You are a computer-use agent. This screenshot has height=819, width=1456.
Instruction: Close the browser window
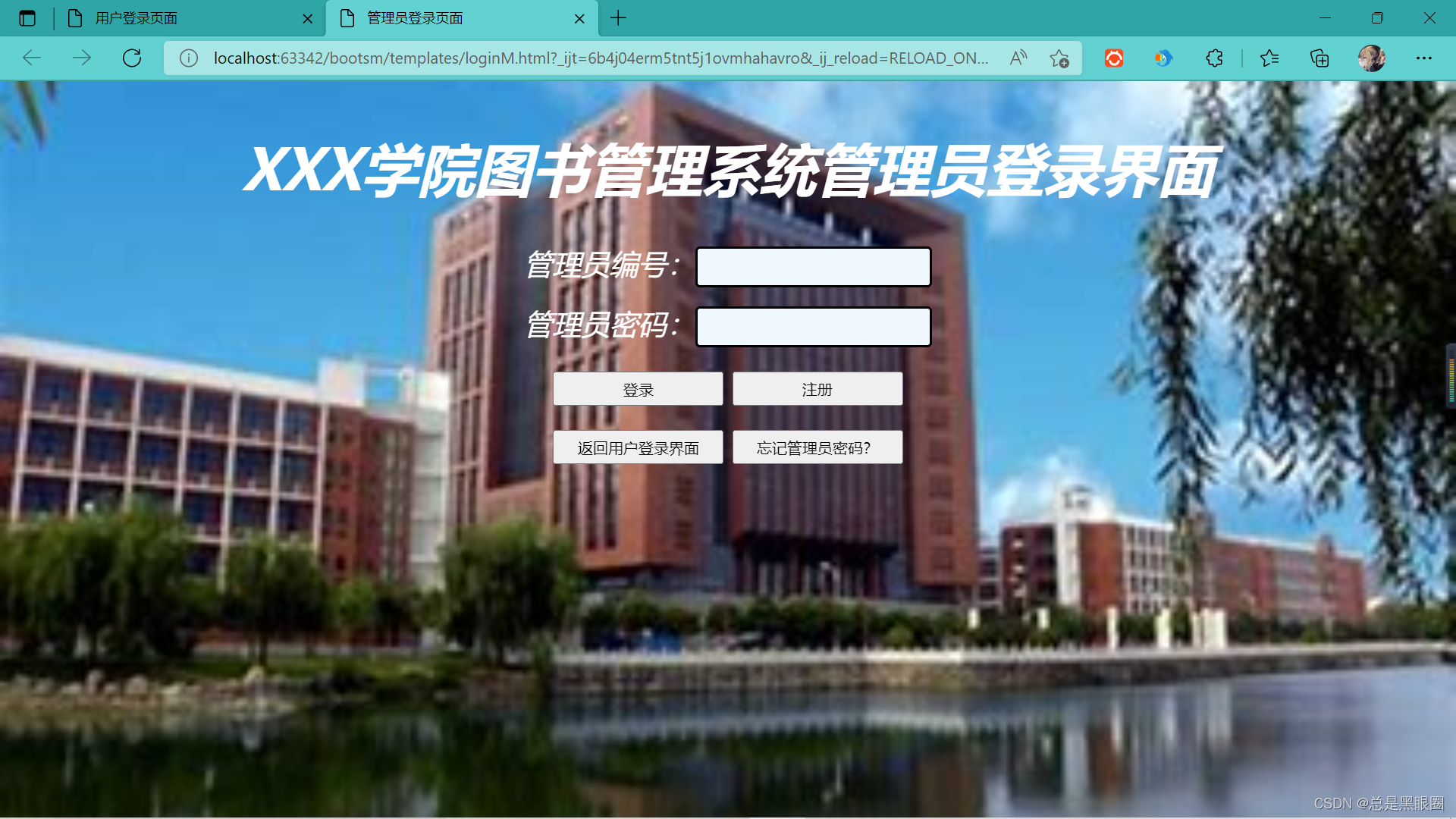coord(1429,18)
